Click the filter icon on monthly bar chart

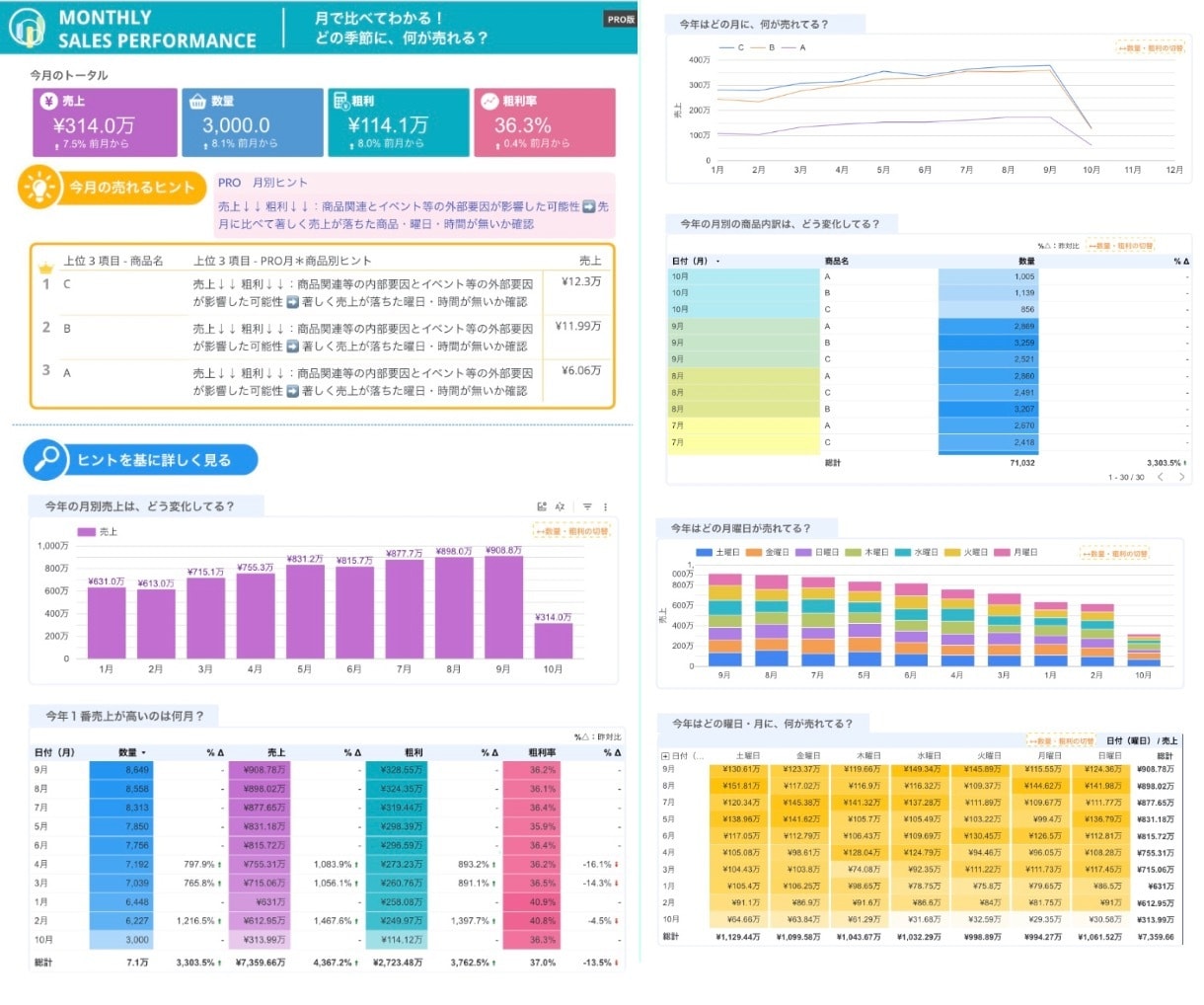[587, 506]
